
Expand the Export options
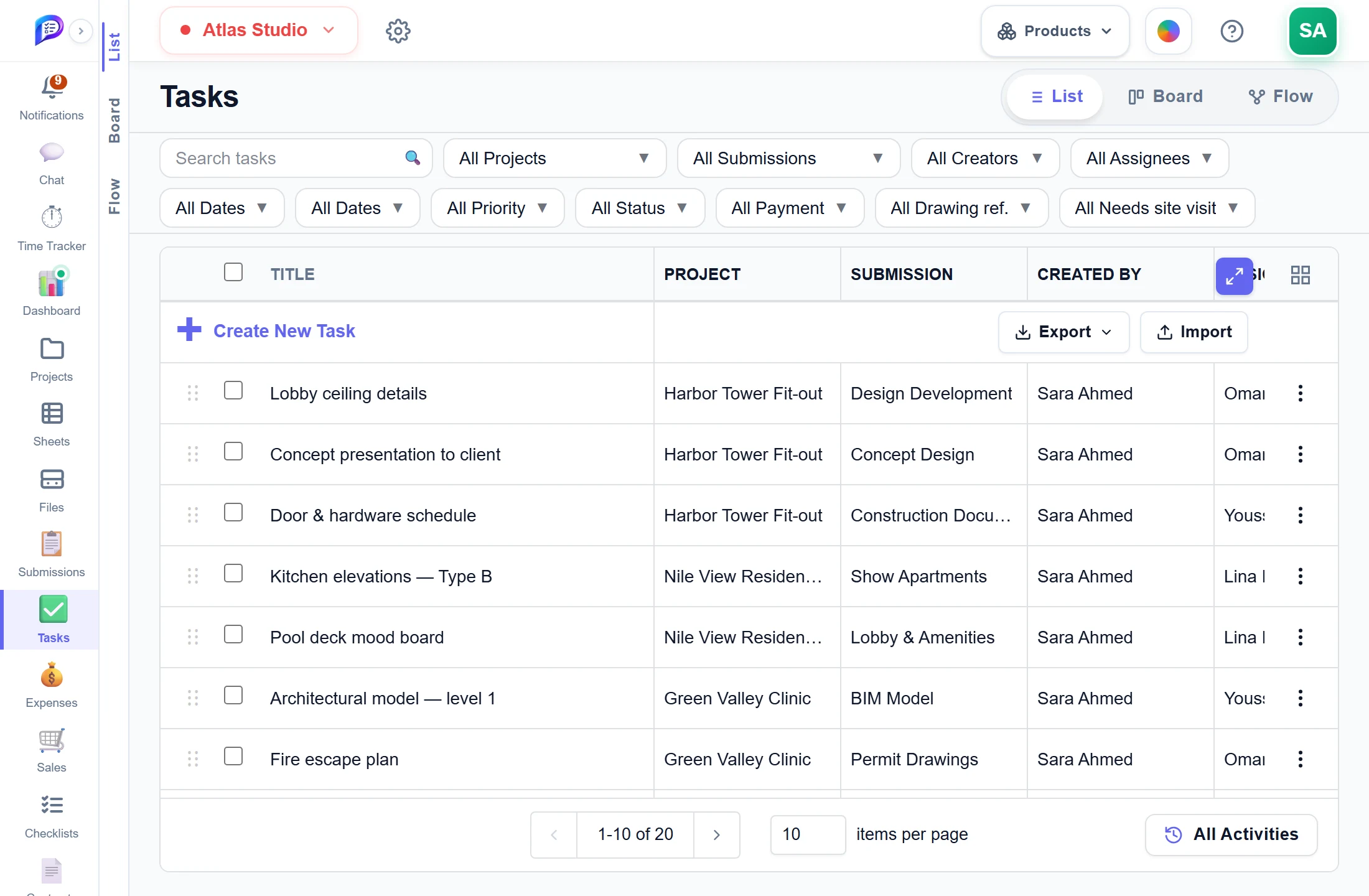click(1063, 332)
